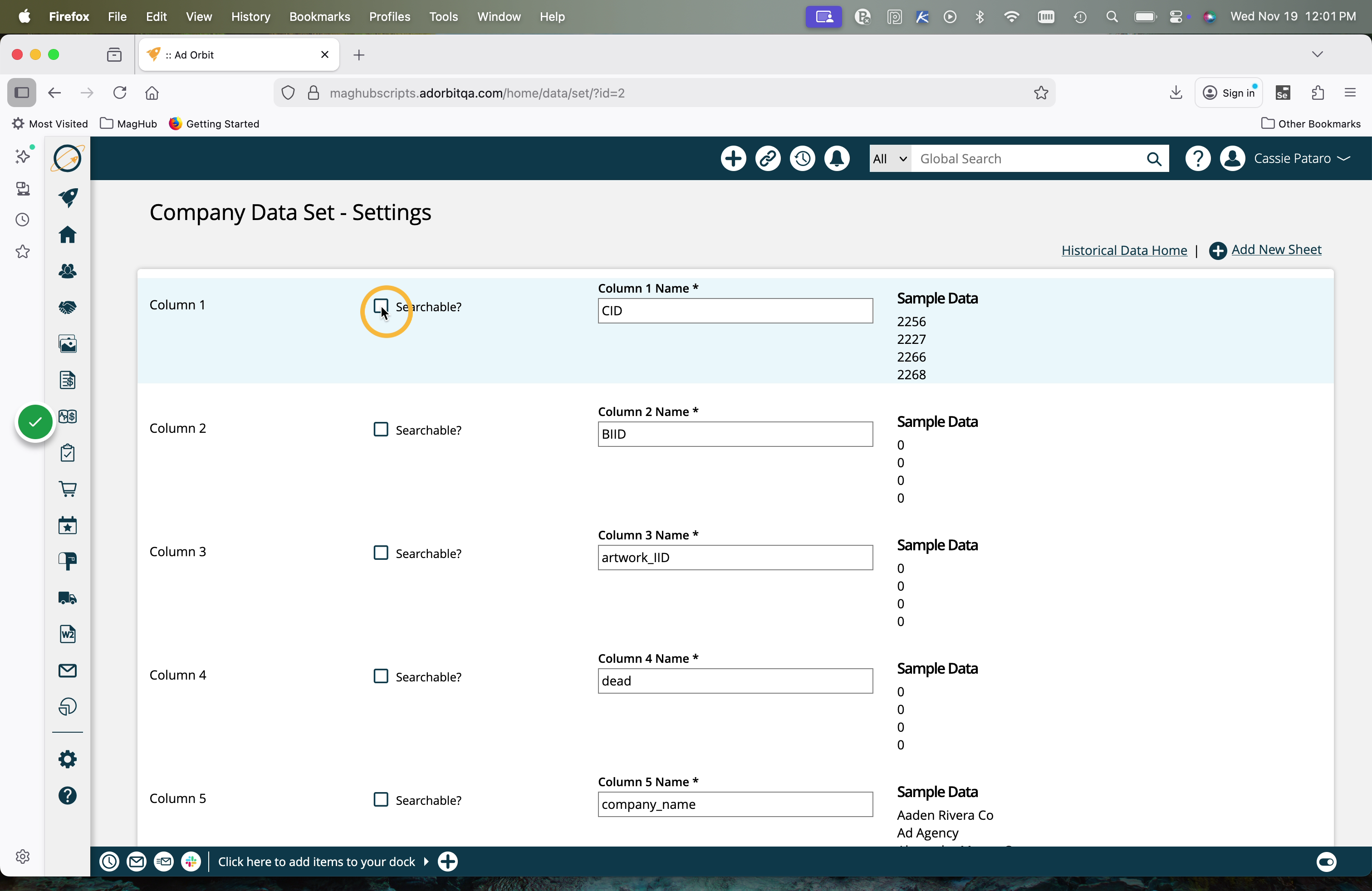Image resolution: width=1372 pixels, height=891 pixels.
Task: Expand the Firefox list all tabs arrow
Action: (1317, 54)
